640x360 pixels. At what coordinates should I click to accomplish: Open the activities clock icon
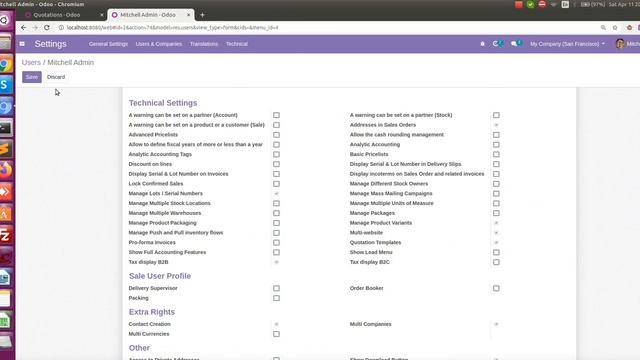click(497, 43)
